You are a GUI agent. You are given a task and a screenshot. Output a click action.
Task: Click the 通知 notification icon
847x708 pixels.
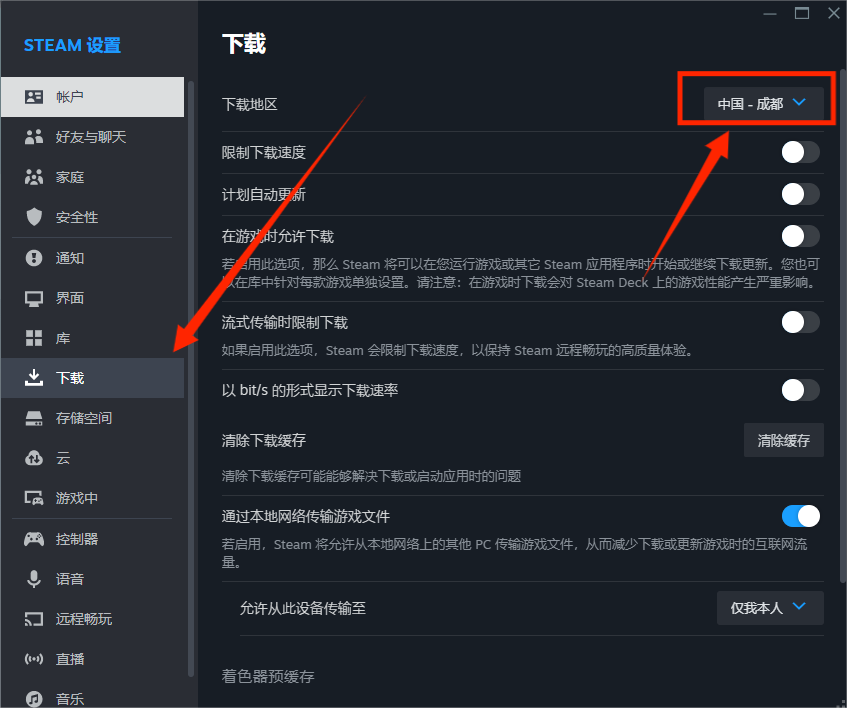34,258
